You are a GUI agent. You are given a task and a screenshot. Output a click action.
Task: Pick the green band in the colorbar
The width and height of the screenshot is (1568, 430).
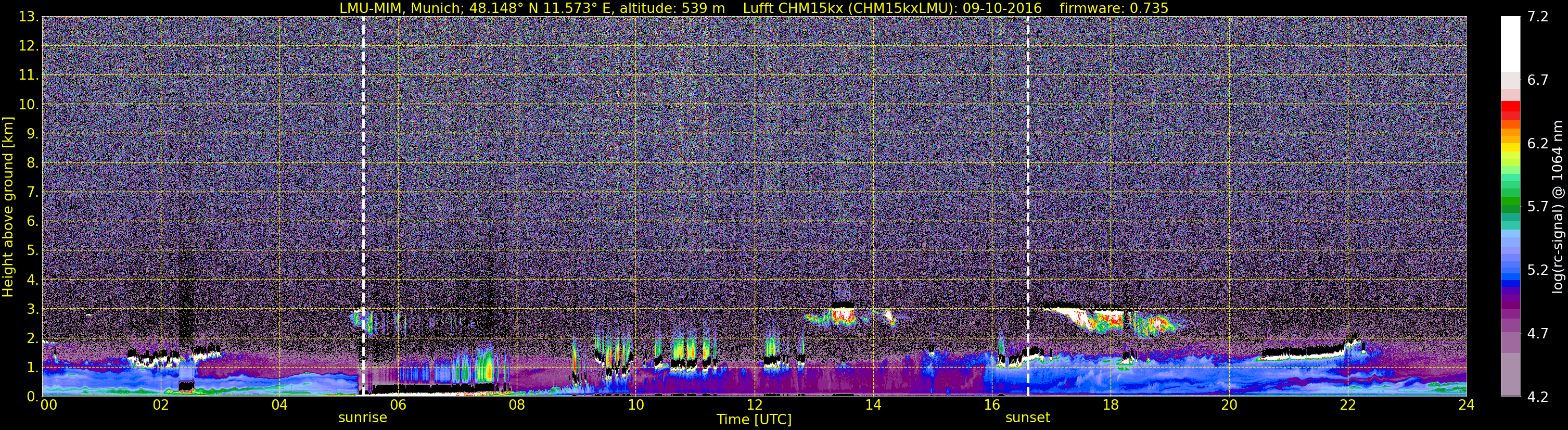tap(1510, 201)
